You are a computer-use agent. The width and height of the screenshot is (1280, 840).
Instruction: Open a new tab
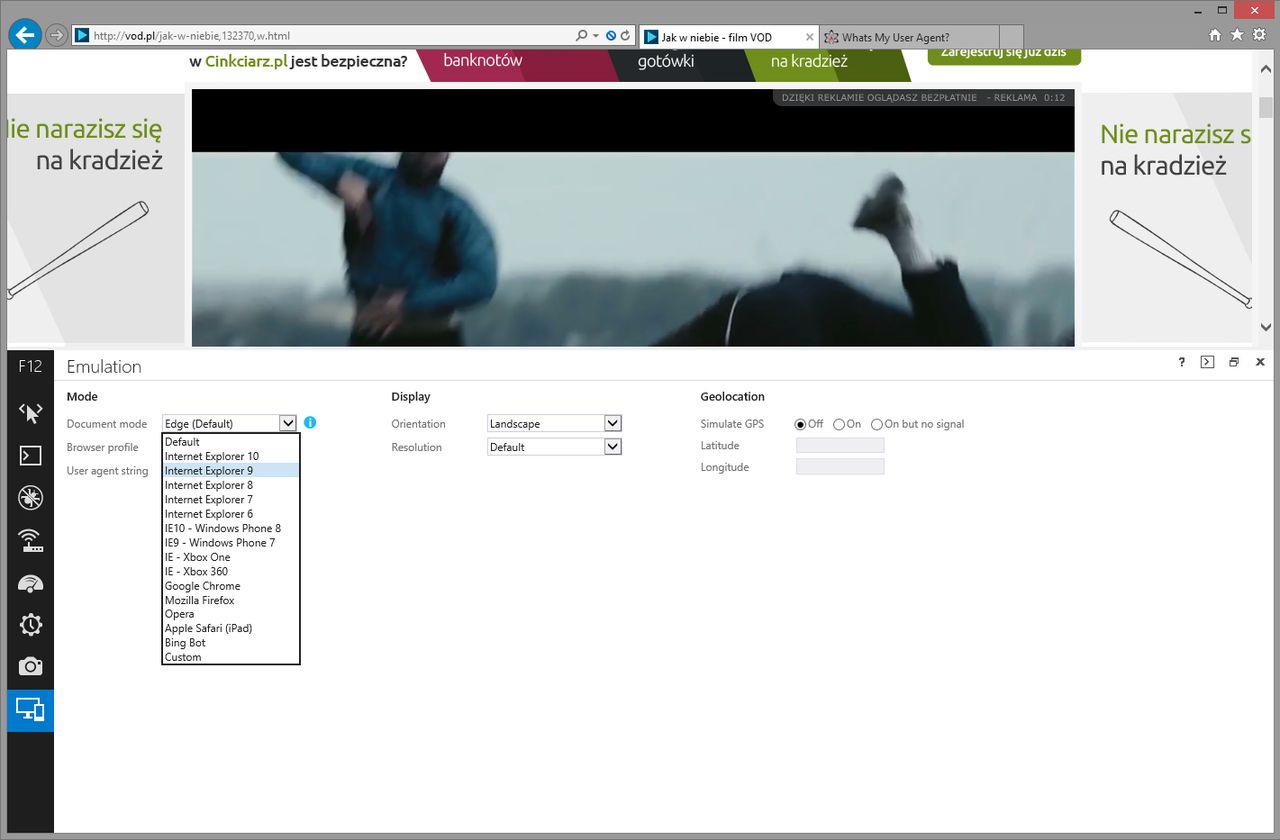click(x=1011, y=37)
